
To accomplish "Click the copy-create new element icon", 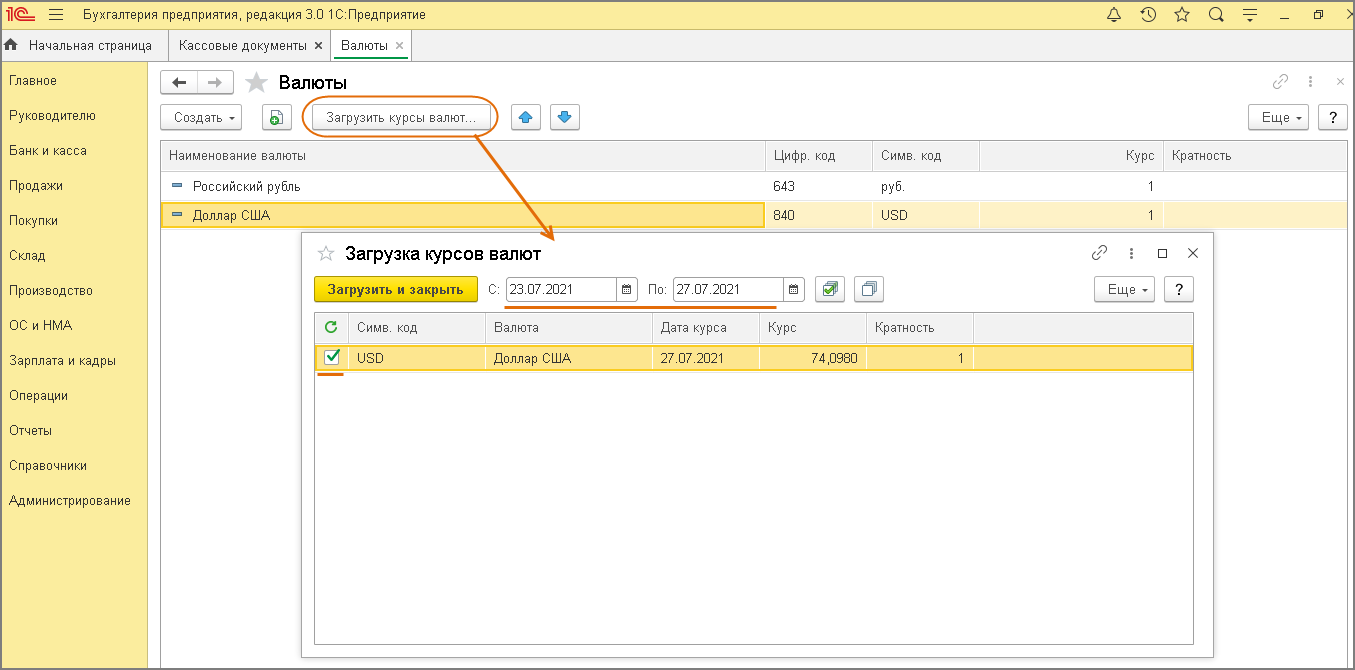I will [276, 117].
